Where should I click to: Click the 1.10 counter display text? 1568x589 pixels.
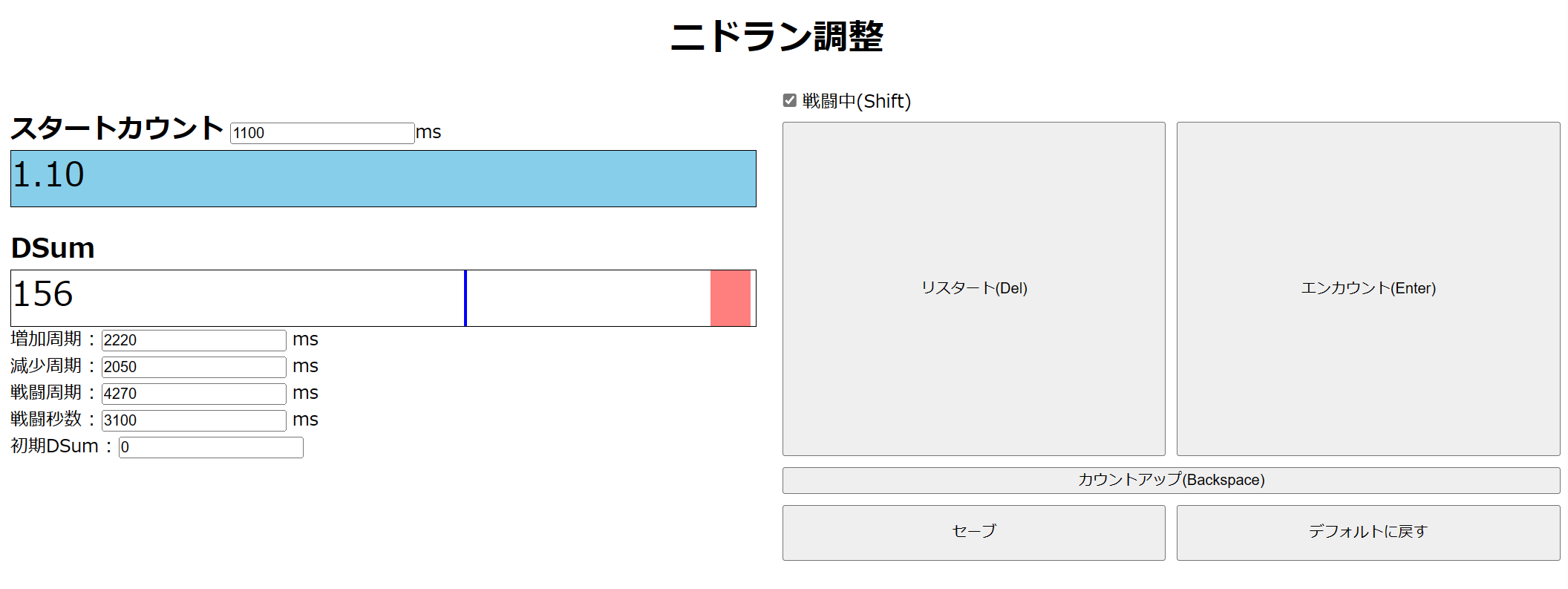49,175
